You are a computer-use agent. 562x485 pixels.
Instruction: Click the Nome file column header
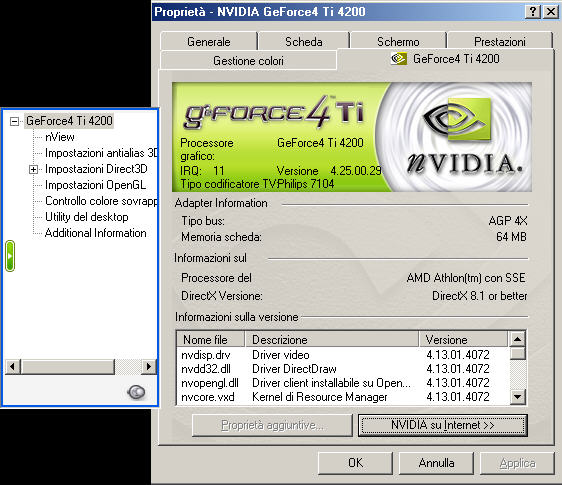210,339
